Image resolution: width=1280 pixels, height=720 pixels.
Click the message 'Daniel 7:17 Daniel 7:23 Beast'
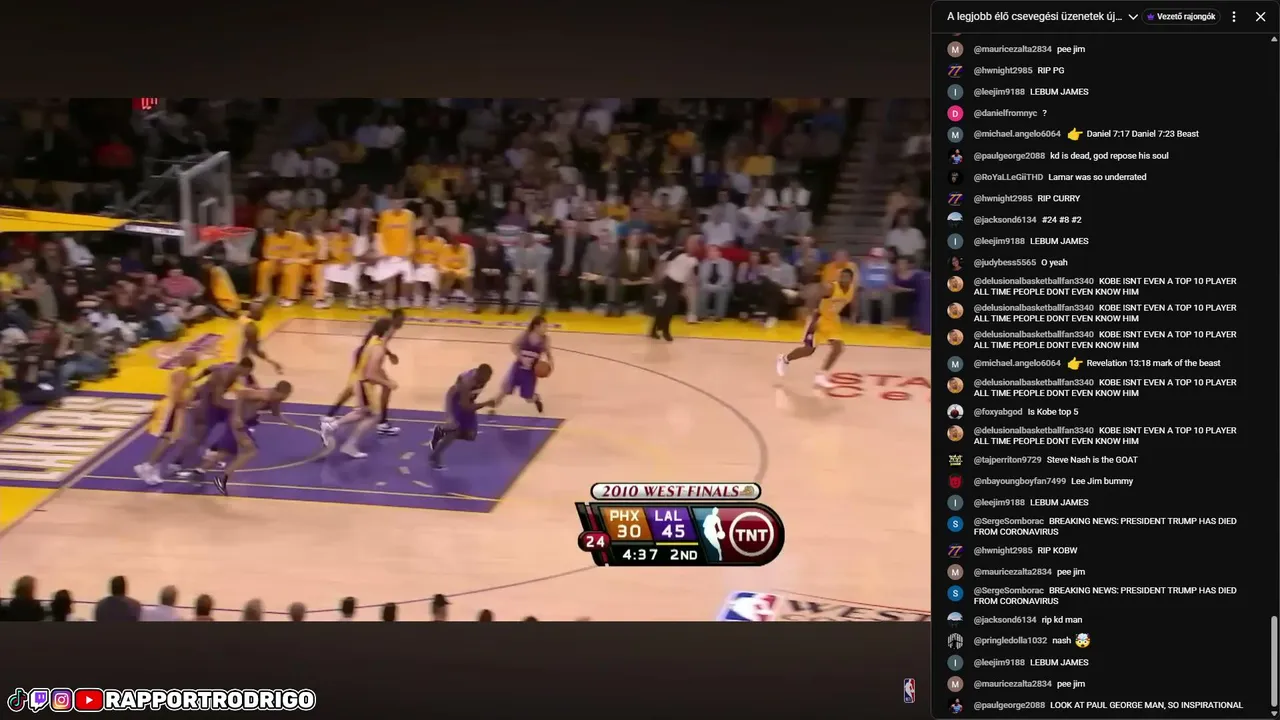coord(1142,134)
